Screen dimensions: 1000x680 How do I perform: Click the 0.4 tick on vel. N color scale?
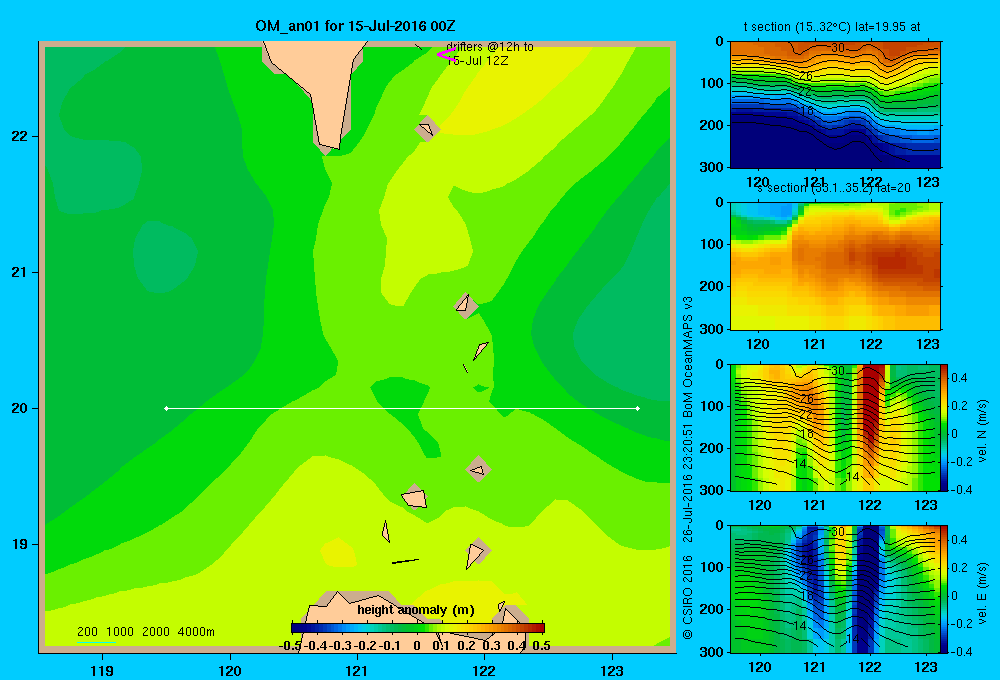tap(959, 378)
